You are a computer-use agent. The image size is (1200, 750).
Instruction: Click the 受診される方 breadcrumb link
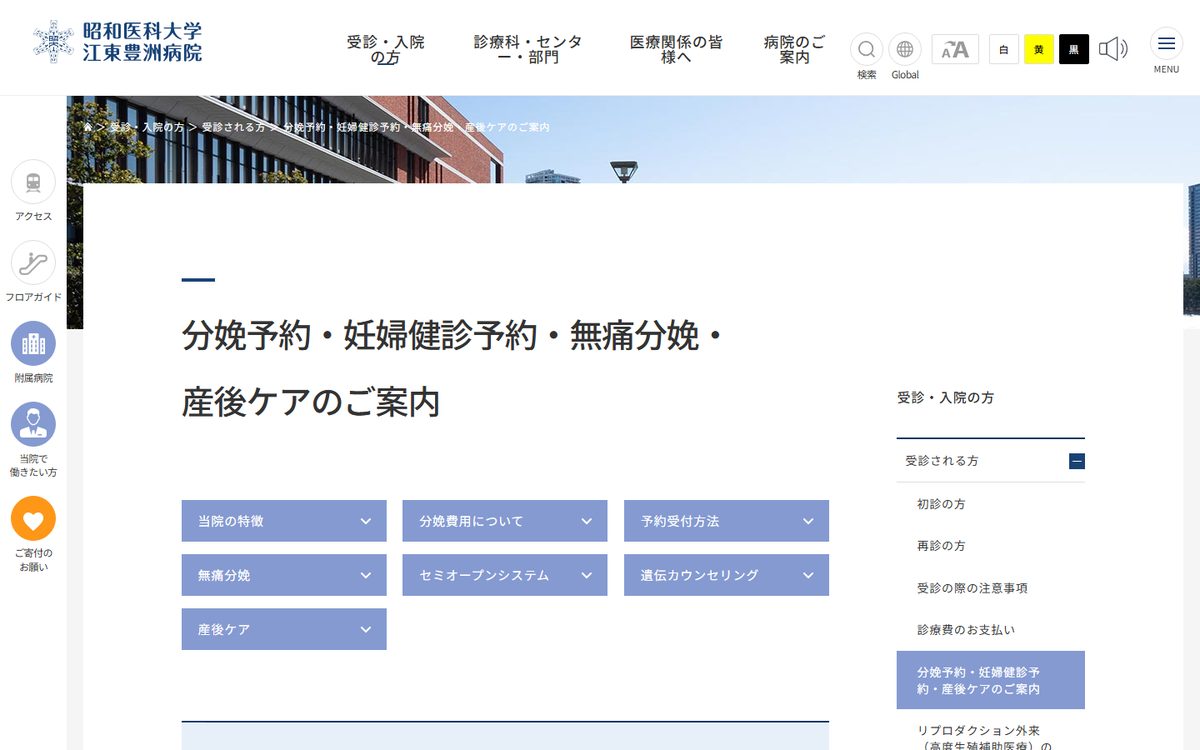(234, 128)
